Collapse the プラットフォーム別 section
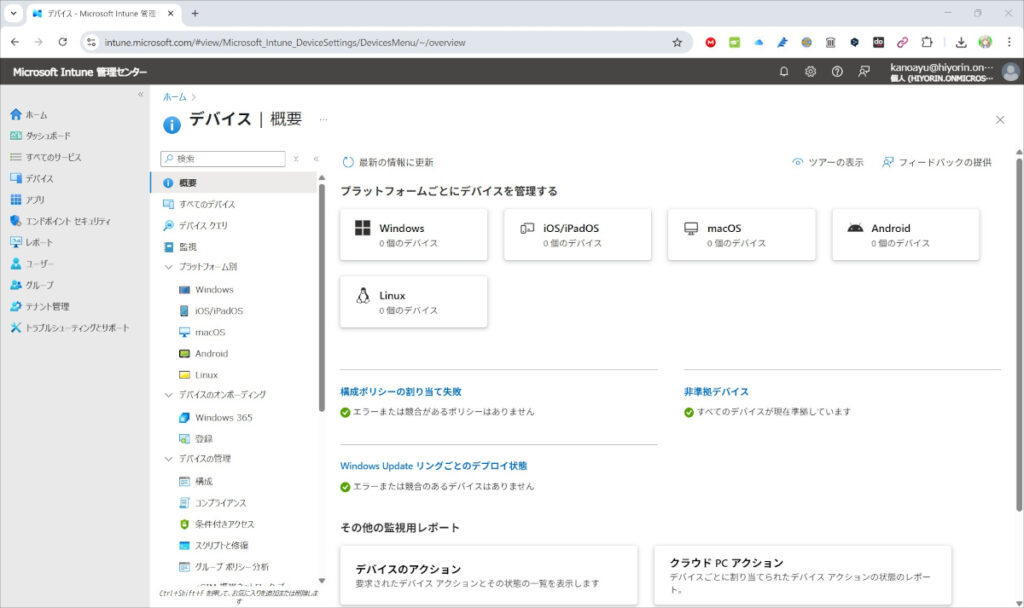 [168, 267]
